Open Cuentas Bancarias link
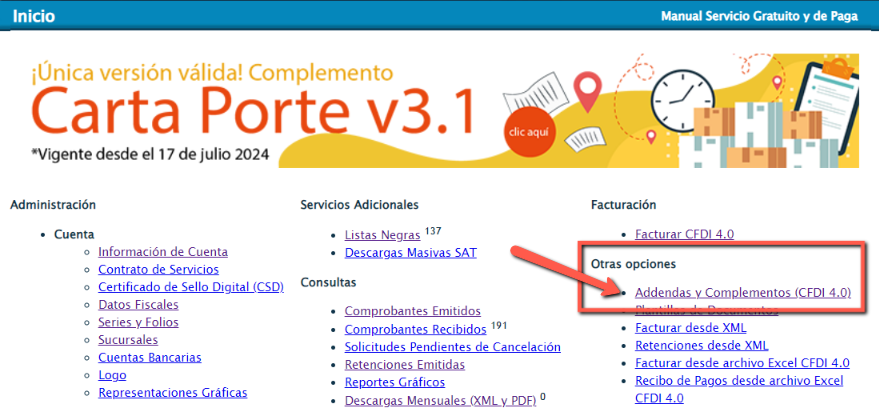879x410 pixels. click(x=150, y=357)
